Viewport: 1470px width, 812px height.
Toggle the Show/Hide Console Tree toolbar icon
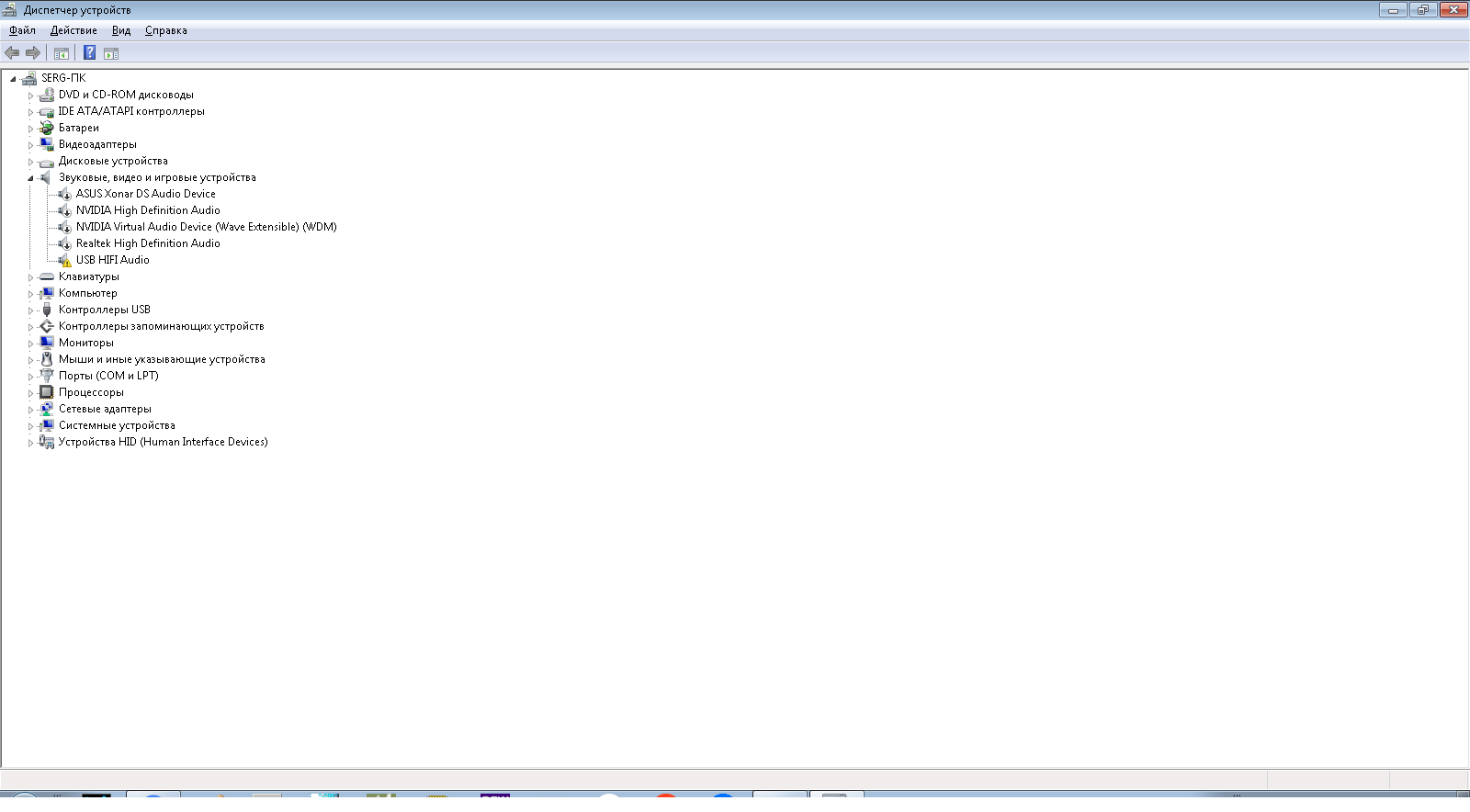click(x=62, y=53)
